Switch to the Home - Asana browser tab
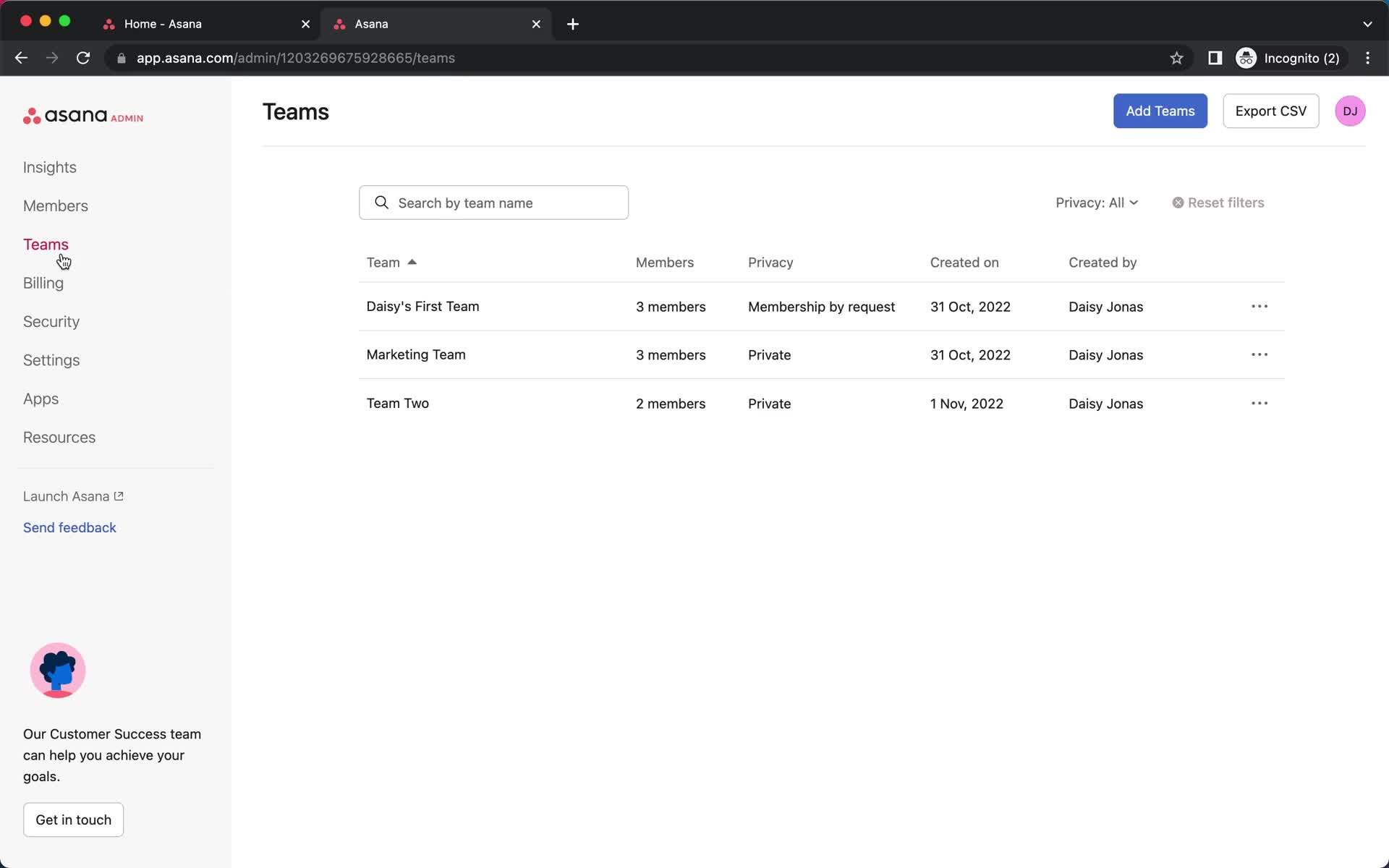 coord(206,24)
